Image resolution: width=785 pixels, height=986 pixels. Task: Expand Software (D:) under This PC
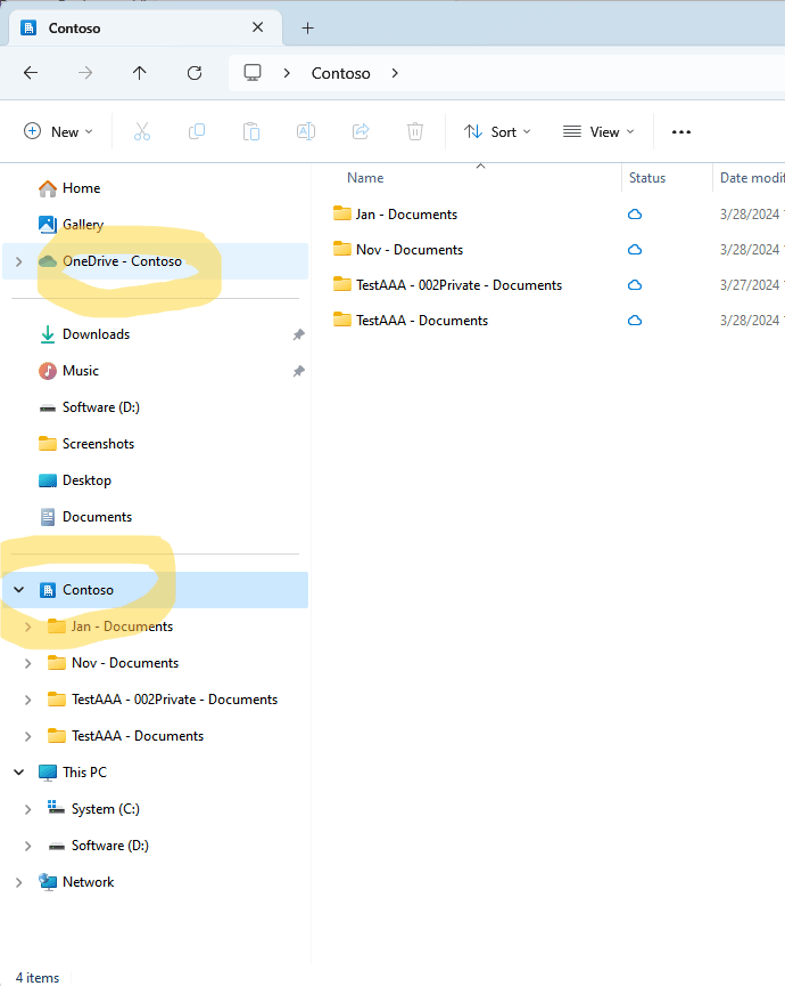tap(28, 845)
